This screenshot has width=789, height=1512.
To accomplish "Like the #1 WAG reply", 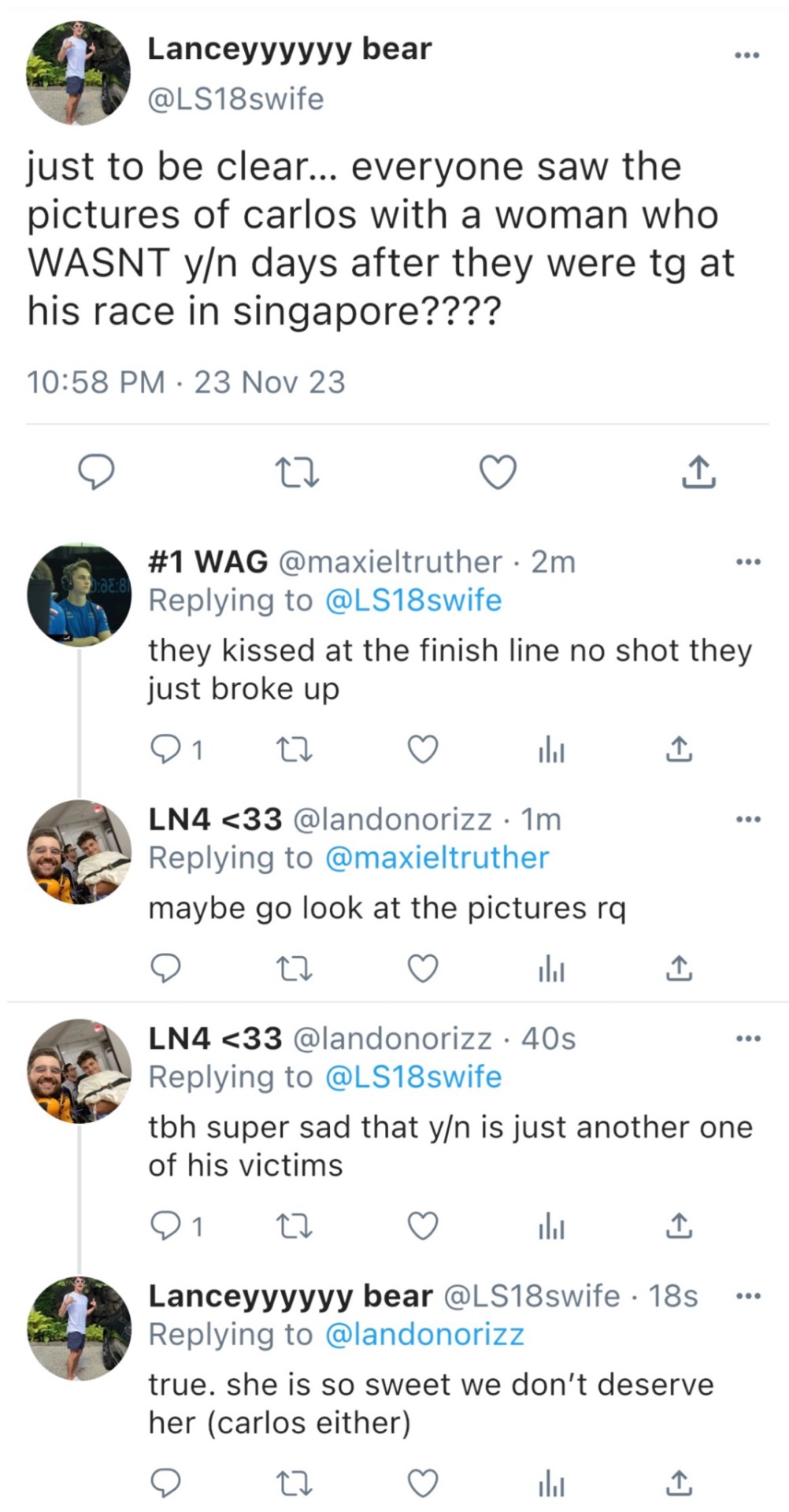I will point(423,749).
